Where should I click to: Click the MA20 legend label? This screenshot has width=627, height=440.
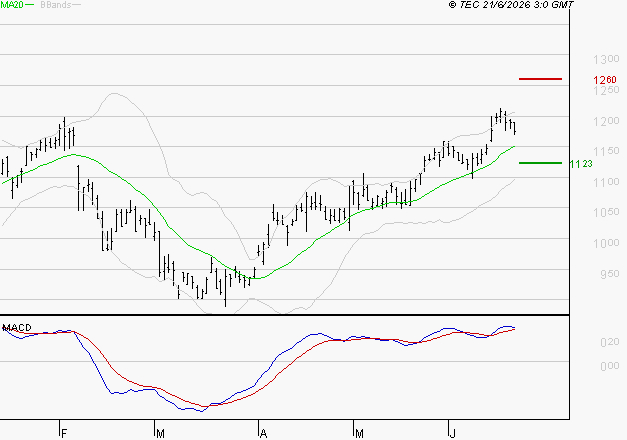pos(12,5)
